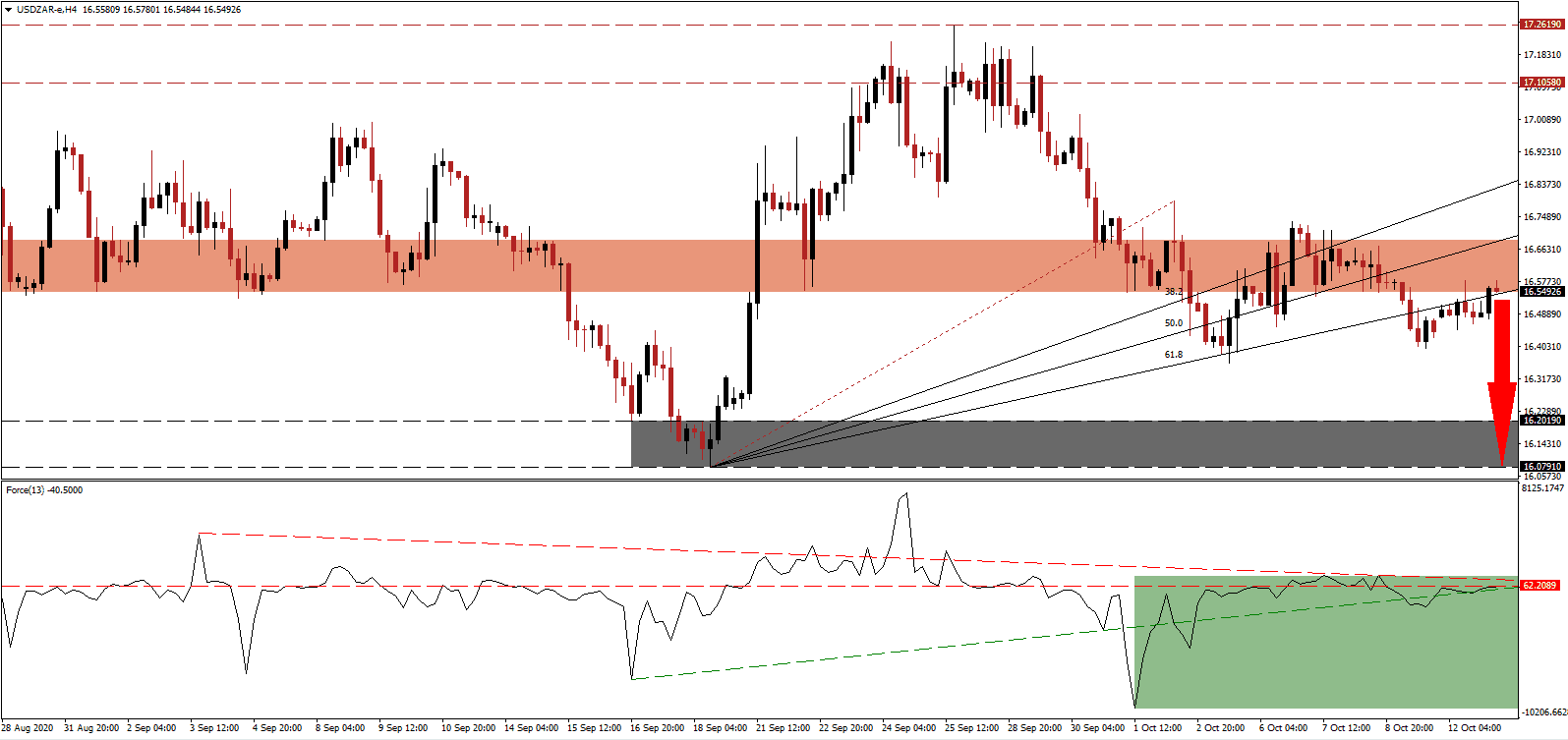This screenshot has width=1568, height=740.
Task: Select the 61.8 Fibonacci fan label
Action: click(1173, 355)
